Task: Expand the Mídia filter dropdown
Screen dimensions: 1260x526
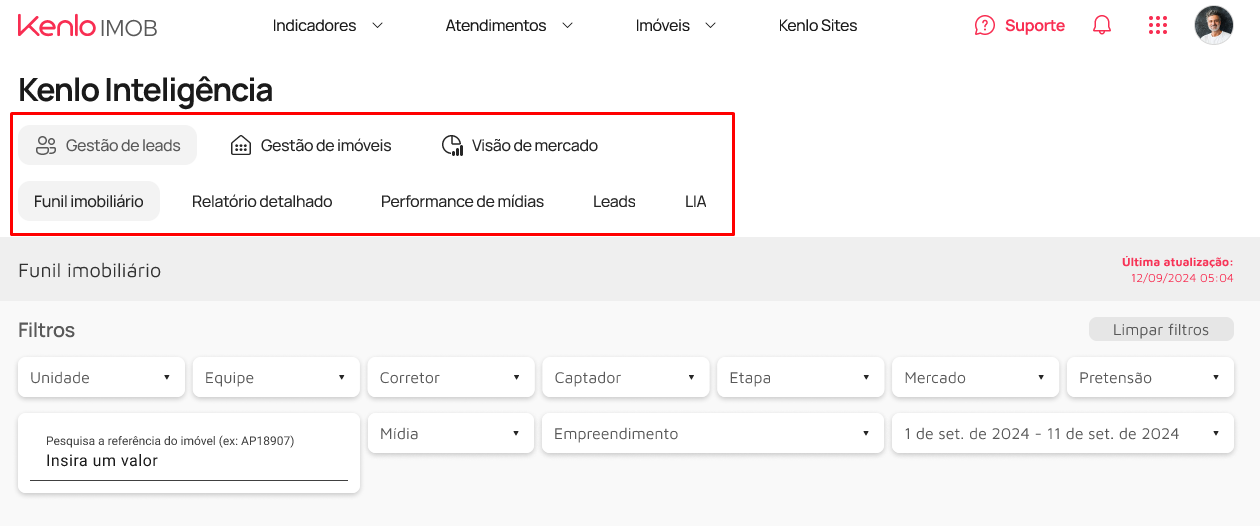Action: (x=451, y=434)
